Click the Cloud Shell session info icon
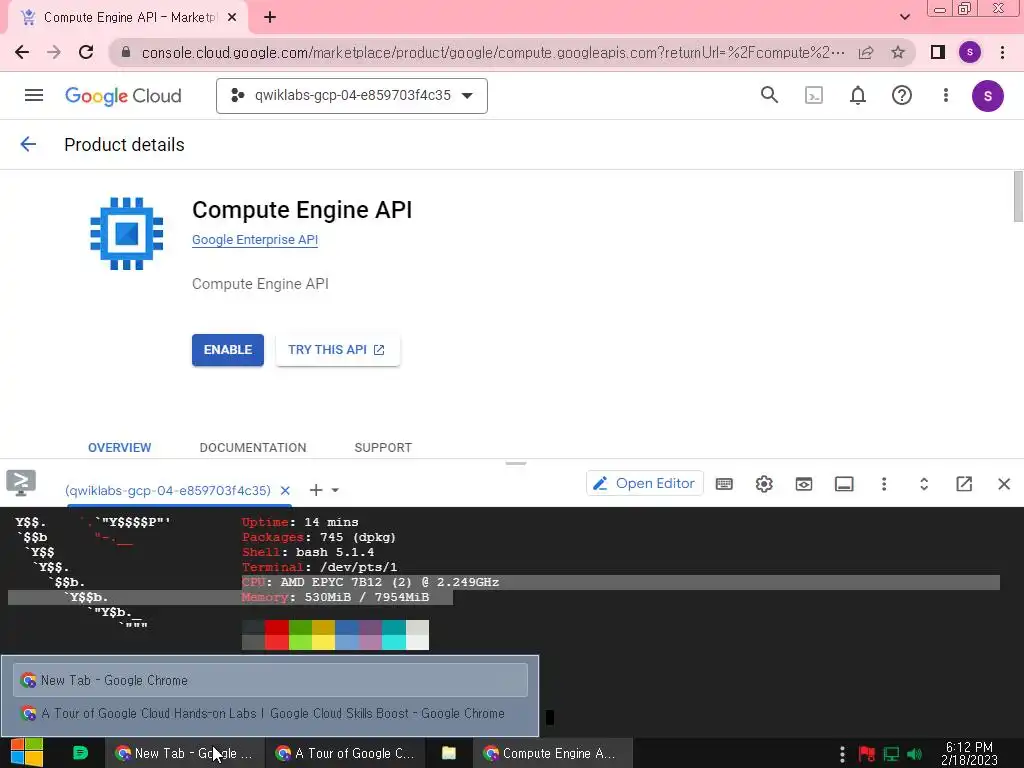Viewport: 1024px width, 768px height. [844, 484]
